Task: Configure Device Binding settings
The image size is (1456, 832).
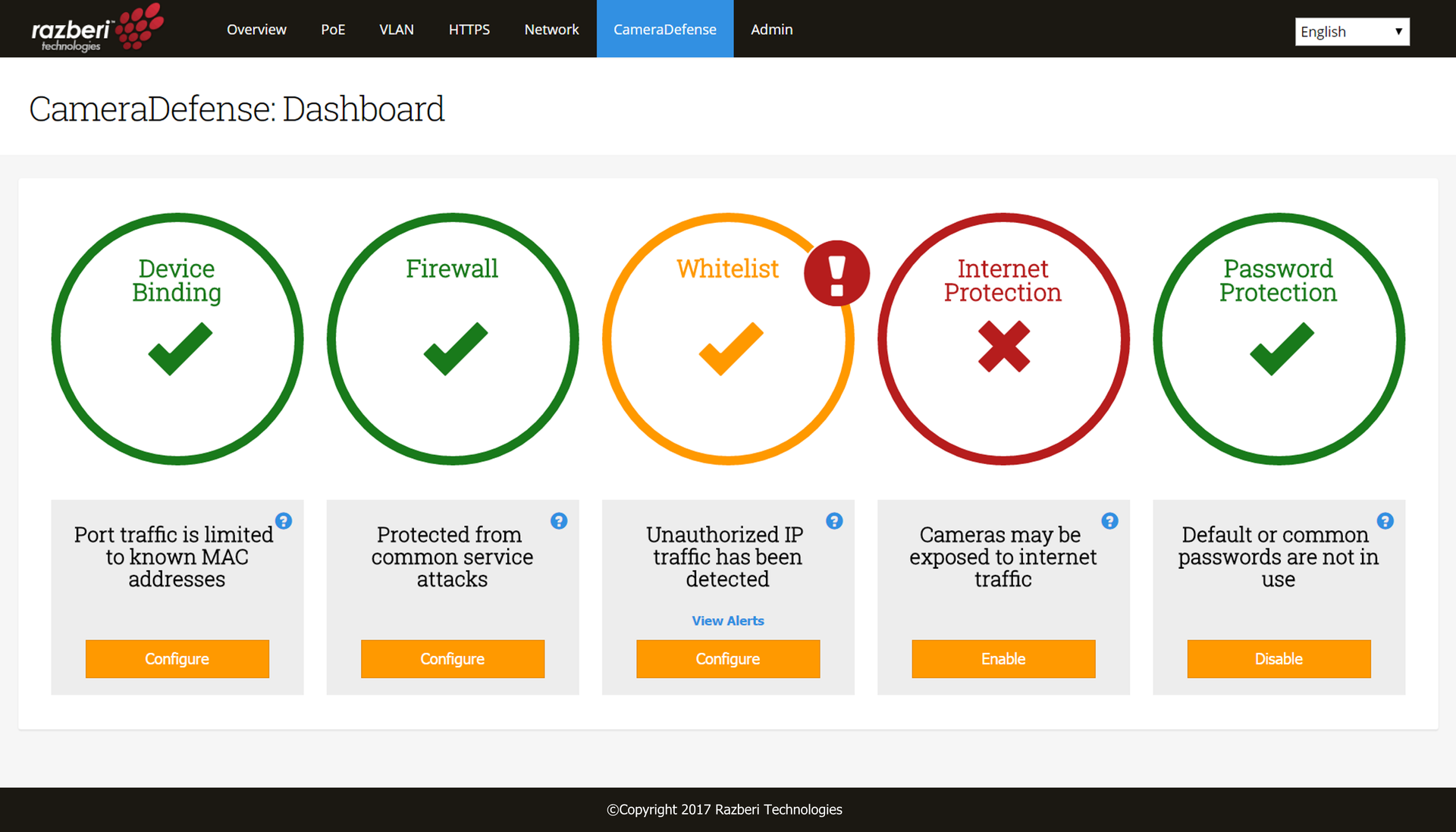Action: pyautogui.click(x=177, y=658)
